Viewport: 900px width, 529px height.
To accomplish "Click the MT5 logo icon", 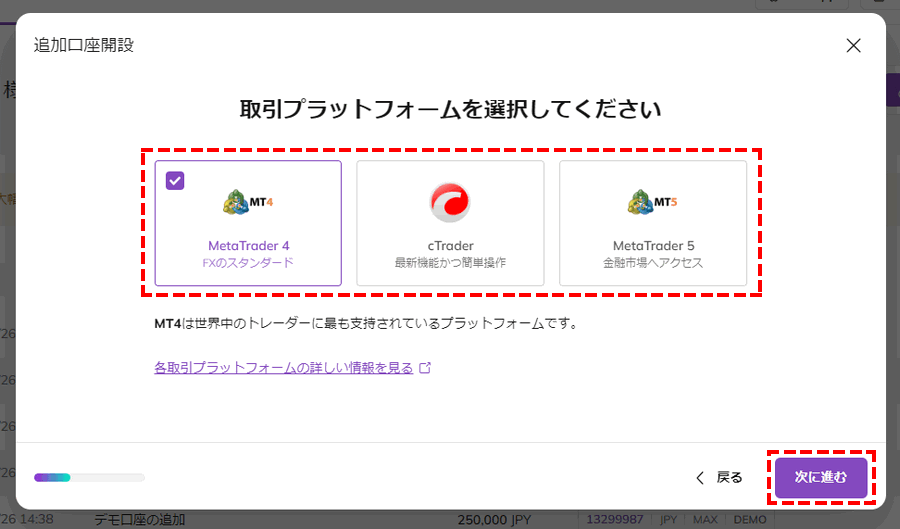I will point(653,202).
